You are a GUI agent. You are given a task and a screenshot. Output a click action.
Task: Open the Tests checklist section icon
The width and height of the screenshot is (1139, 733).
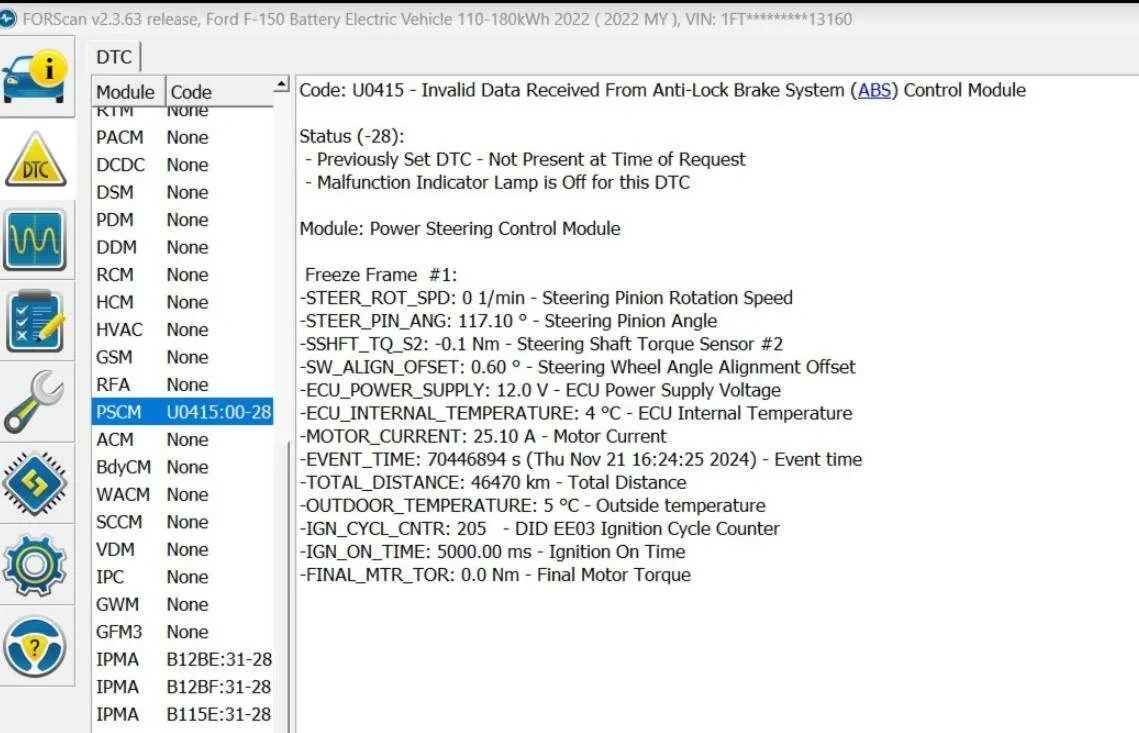click(35, 321)
